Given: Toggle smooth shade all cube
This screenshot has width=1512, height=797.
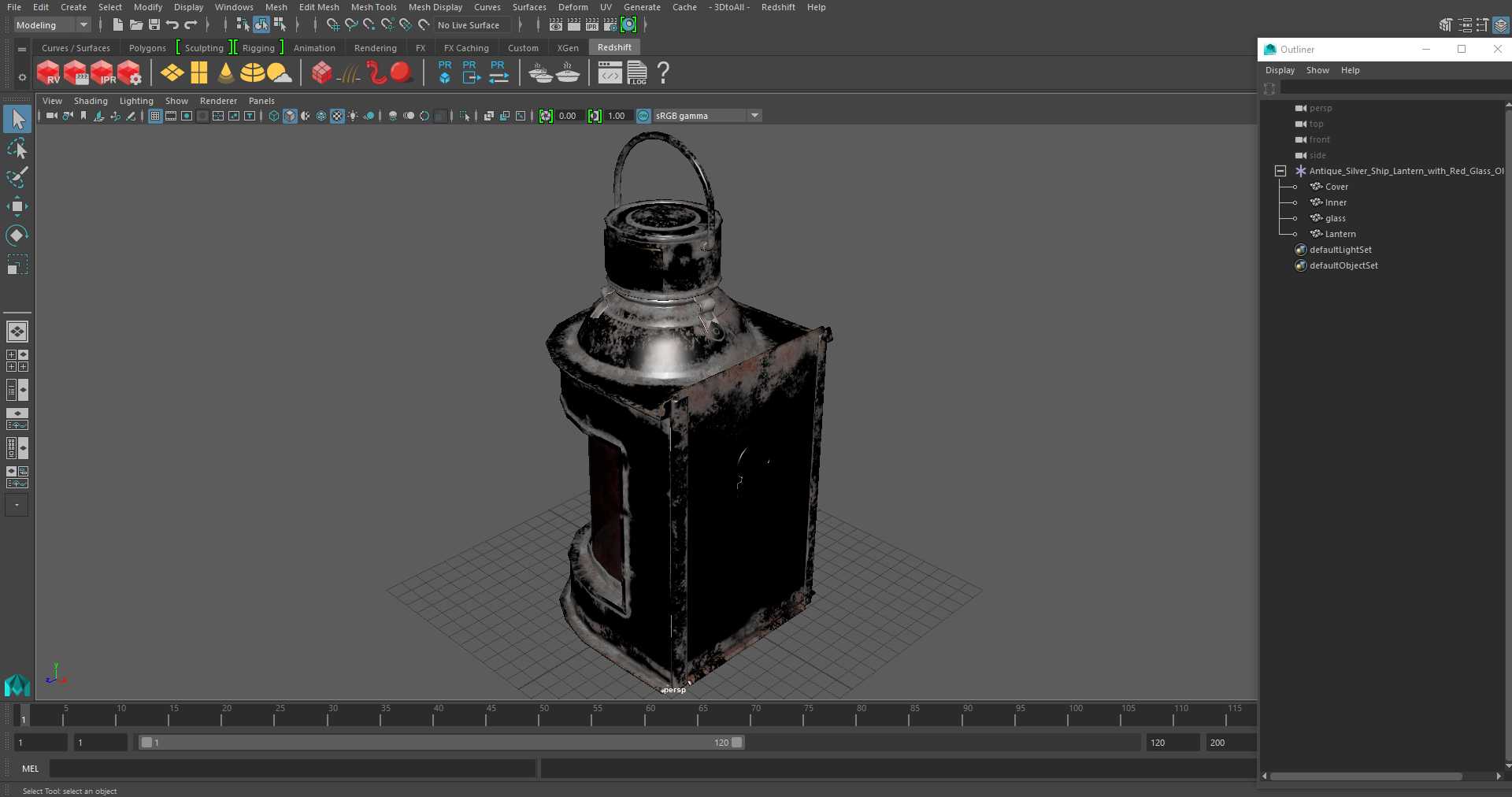Looking at the screenshot, I should [x=290, y=116].
